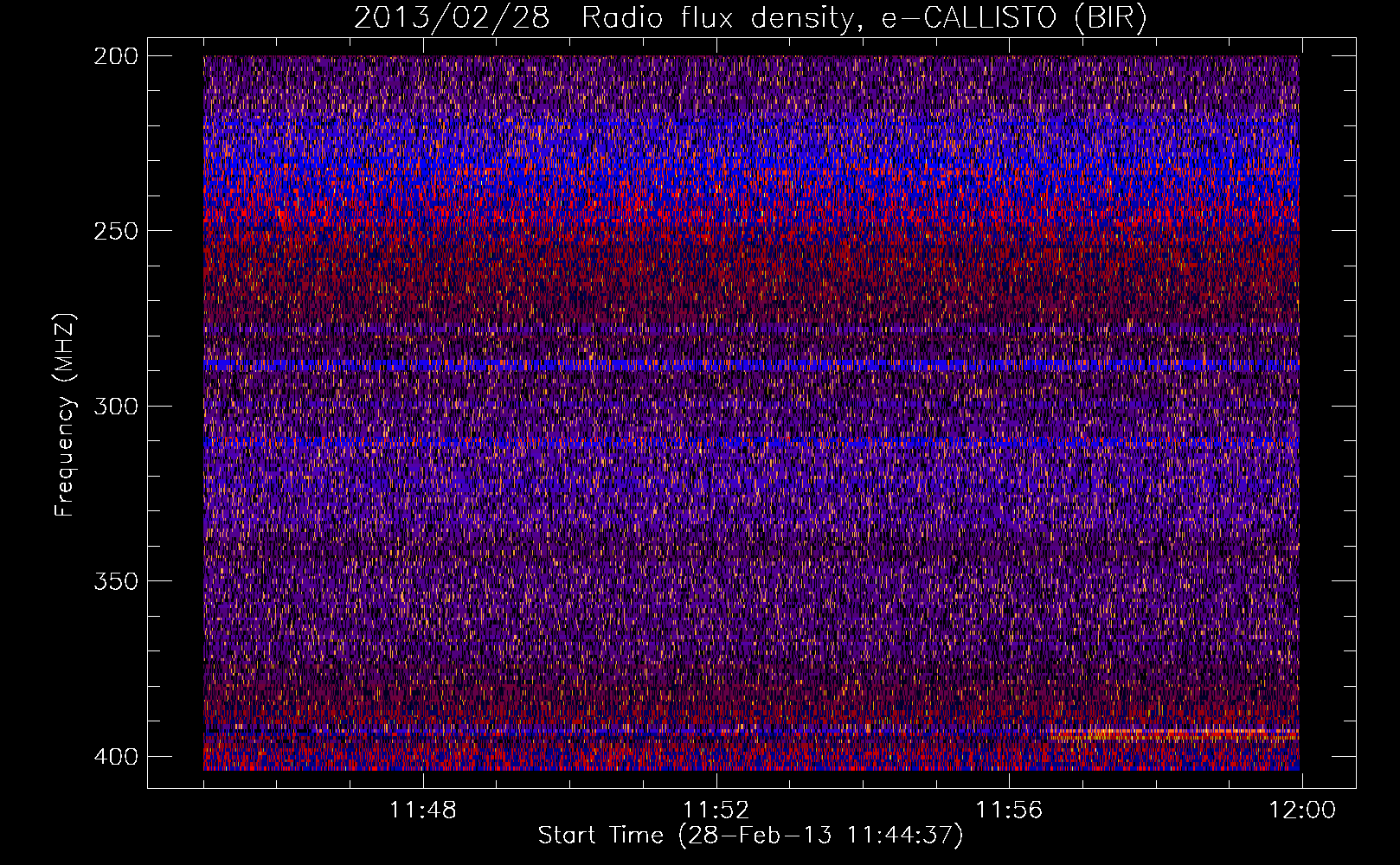Select the 200 frequency tick label
Viewport: 1400px width, 865px height.
click(x=115, y=55)
